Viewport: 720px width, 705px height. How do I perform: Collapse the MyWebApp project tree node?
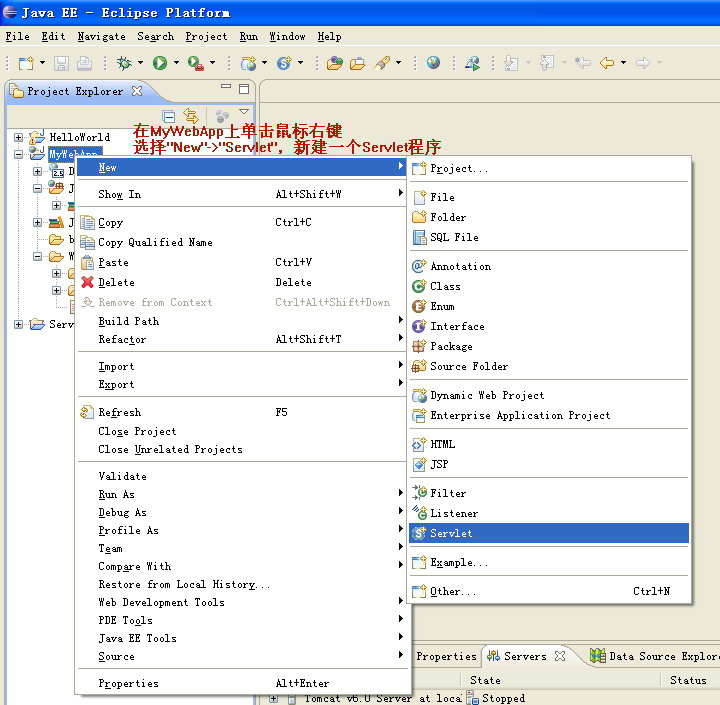[18, 154]
